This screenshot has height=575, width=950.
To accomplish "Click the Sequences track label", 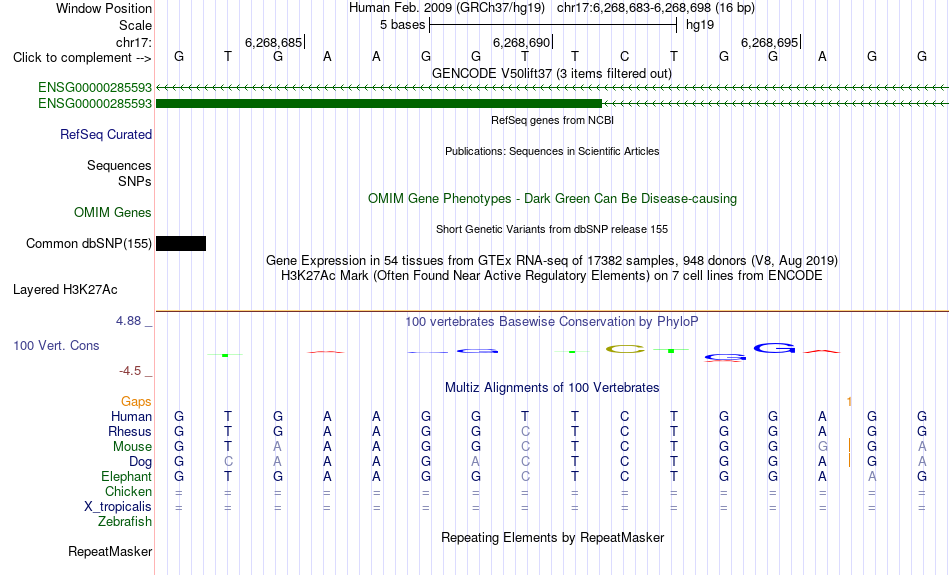I will pyautogui.click(x=119, y=165).
